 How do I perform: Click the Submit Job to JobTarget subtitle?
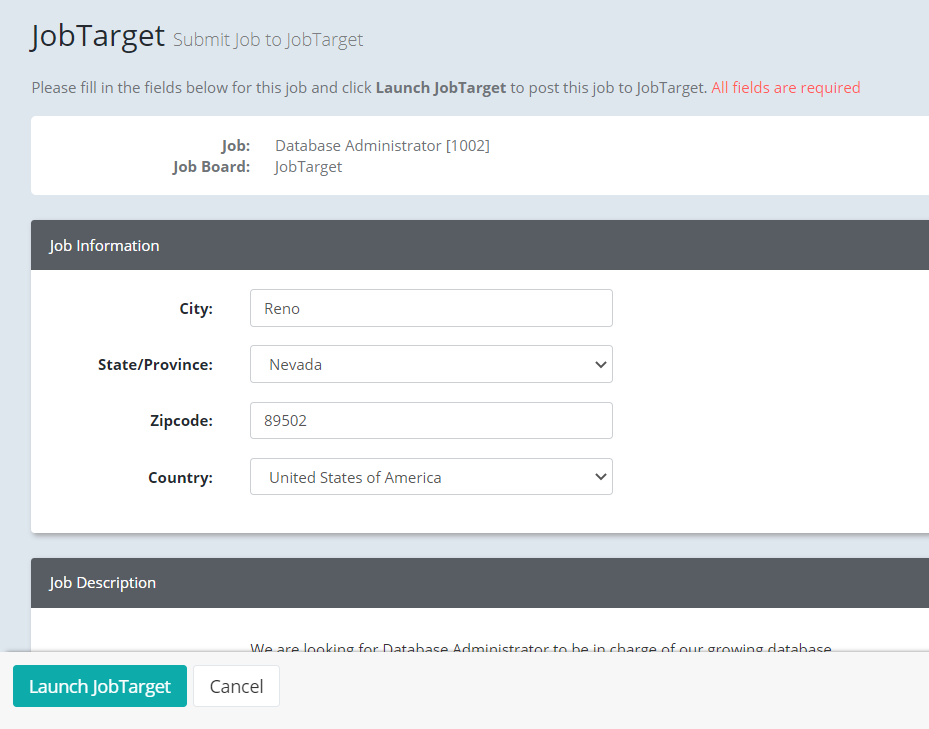click(x=268, y=39)
